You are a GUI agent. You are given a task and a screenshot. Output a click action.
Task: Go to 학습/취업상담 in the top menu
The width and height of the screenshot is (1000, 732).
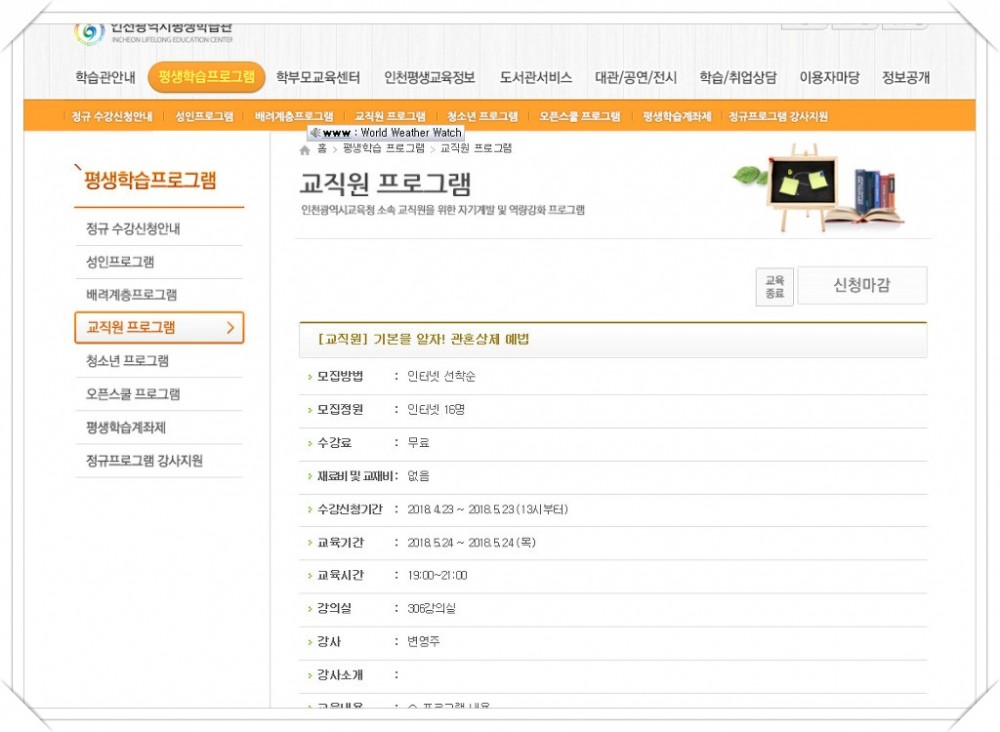click(x=738, y=77)
